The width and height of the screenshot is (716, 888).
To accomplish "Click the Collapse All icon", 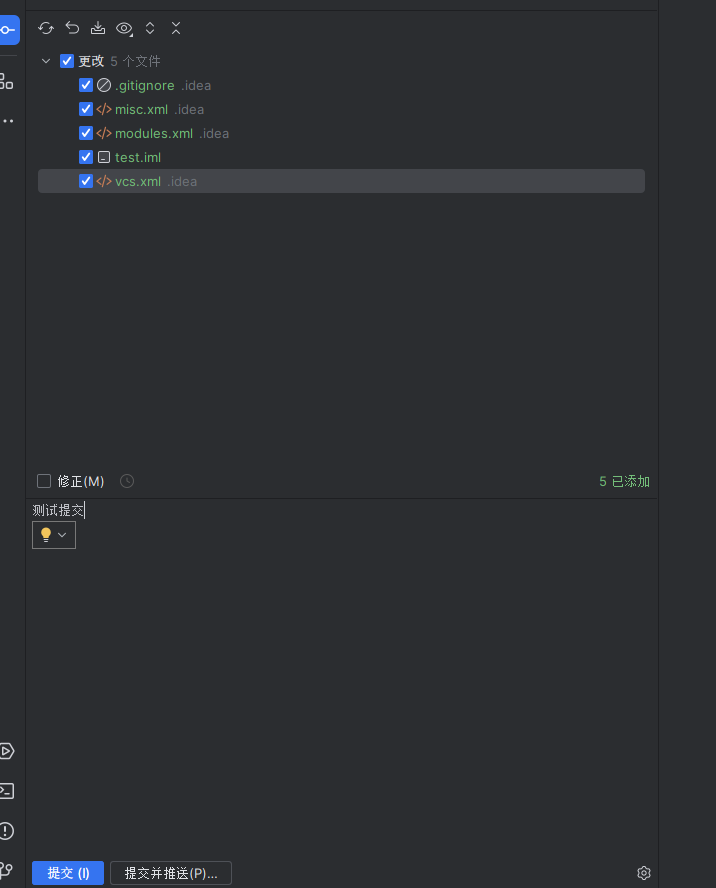I will click(176, 28).
